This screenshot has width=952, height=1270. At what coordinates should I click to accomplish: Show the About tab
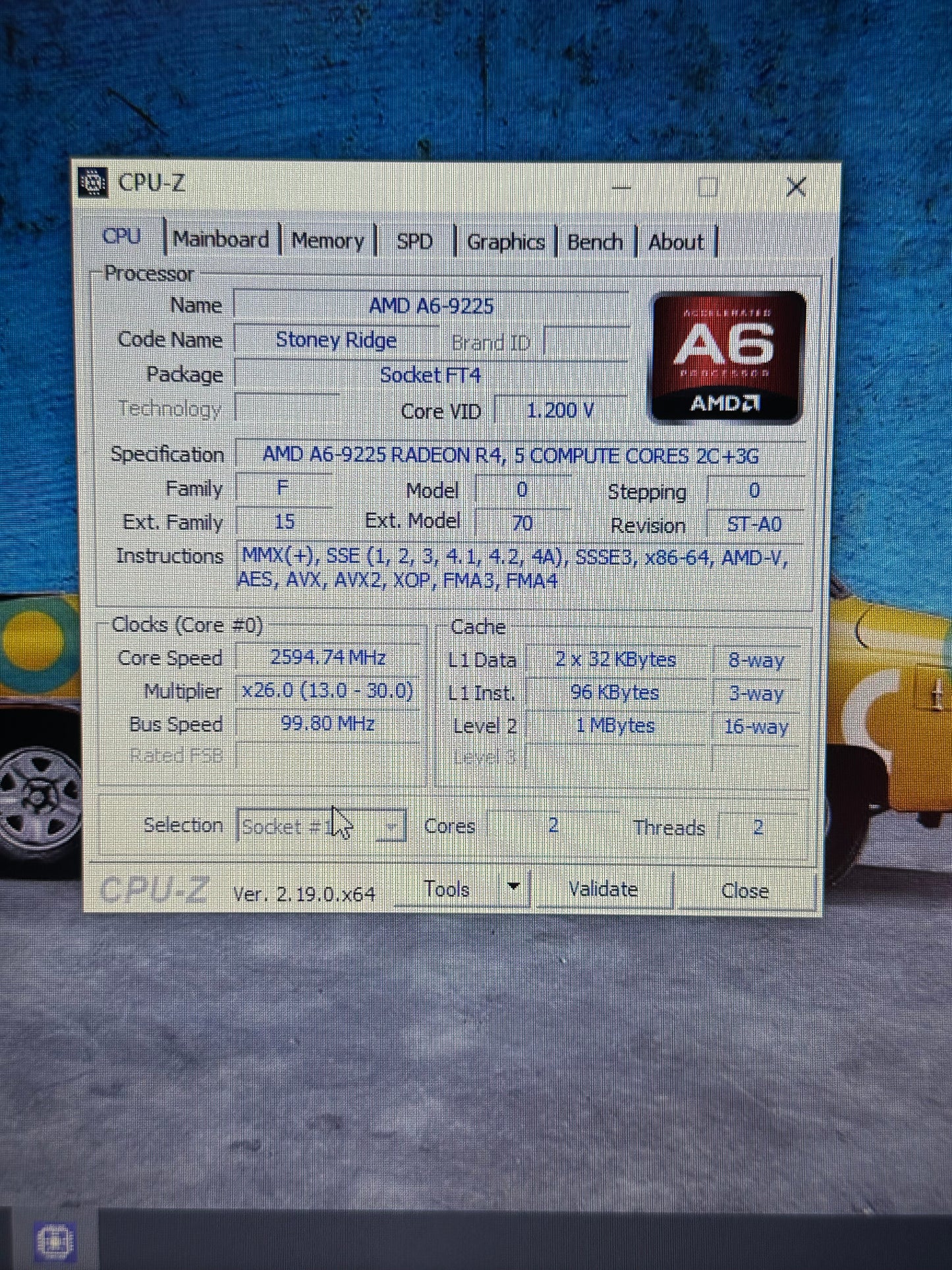676,243
